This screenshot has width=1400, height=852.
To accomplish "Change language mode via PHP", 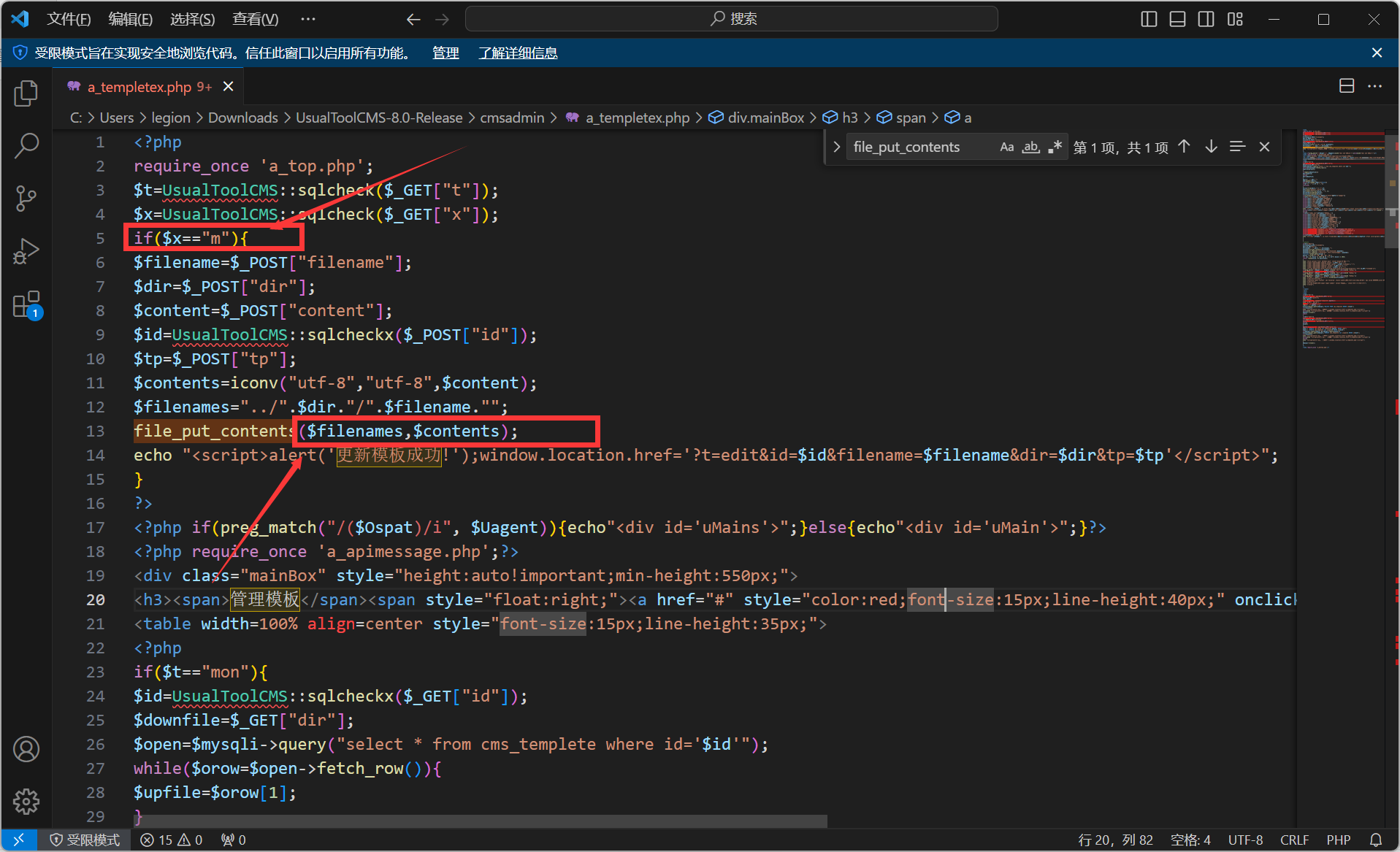I will pyautogui.click(x=1338, y=840).
